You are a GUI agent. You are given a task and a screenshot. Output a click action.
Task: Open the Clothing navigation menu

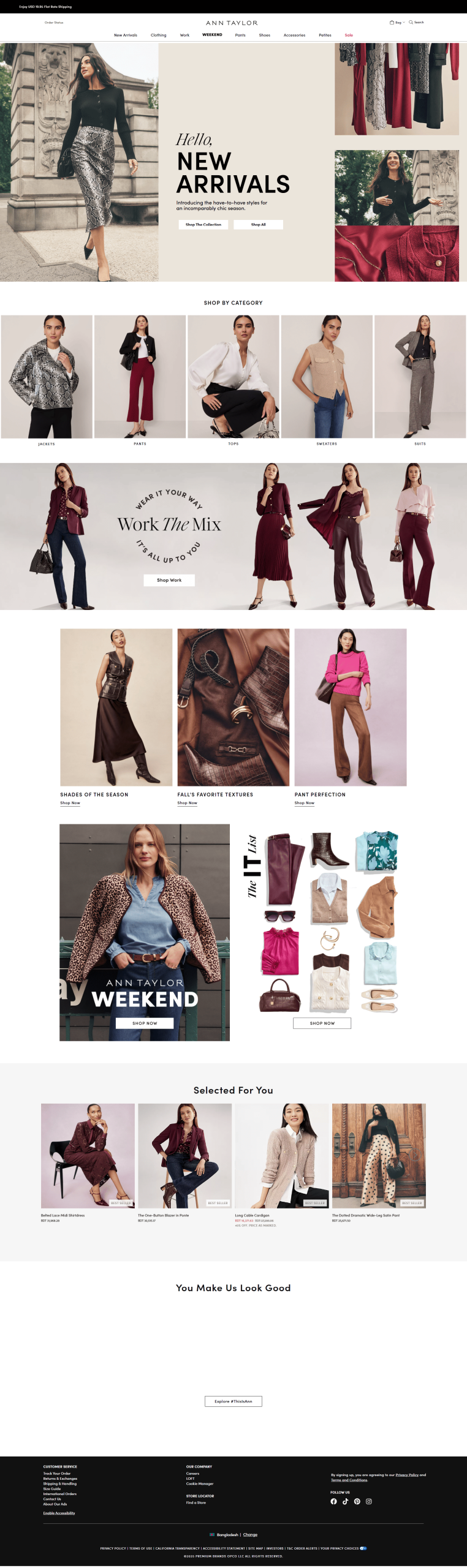[158, 35]
